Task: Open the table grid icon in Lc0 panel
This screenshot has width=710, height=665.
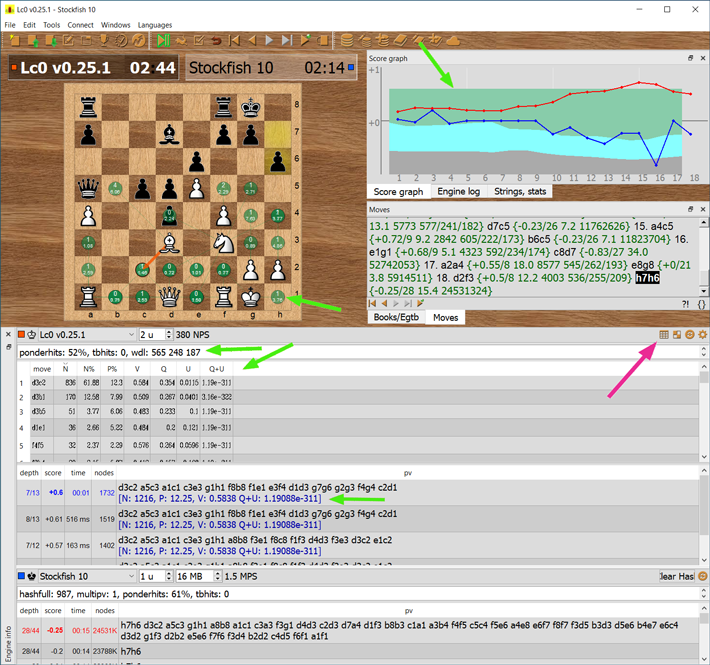Action: pos(663,334)
